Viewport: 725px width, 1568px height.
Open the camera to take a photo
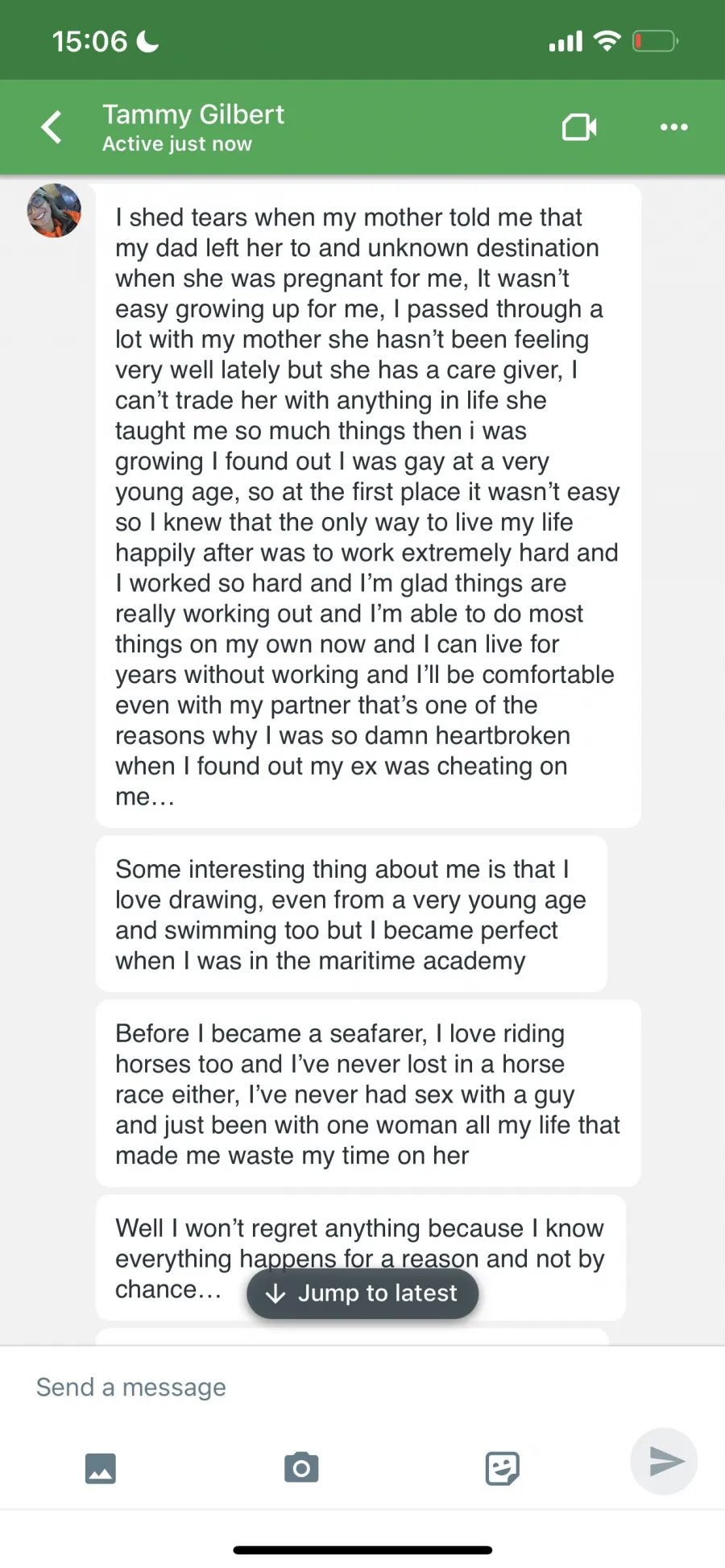pos(301,1468)
